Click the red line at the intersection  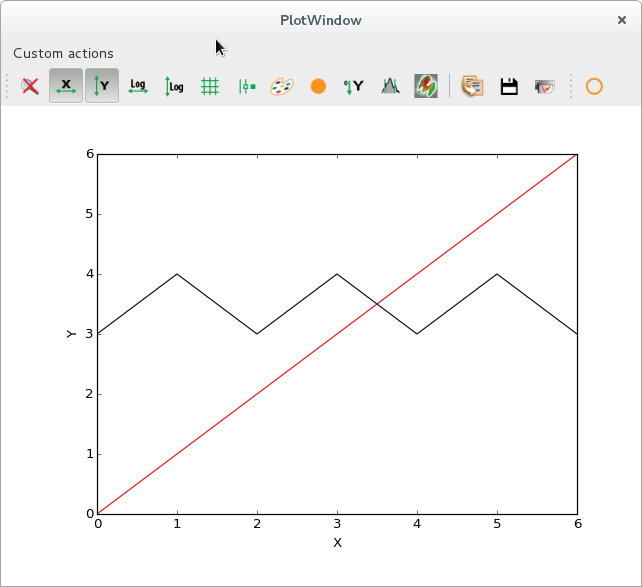pyautogui.click(x=377, y=304)
